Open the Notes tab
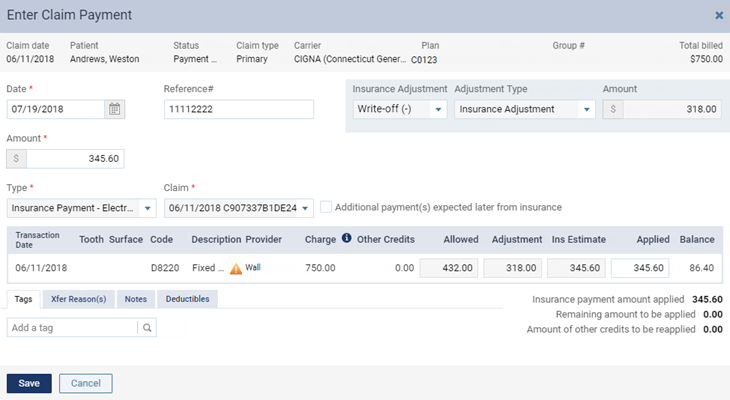The image size is (730, 400). click(135, 299)
